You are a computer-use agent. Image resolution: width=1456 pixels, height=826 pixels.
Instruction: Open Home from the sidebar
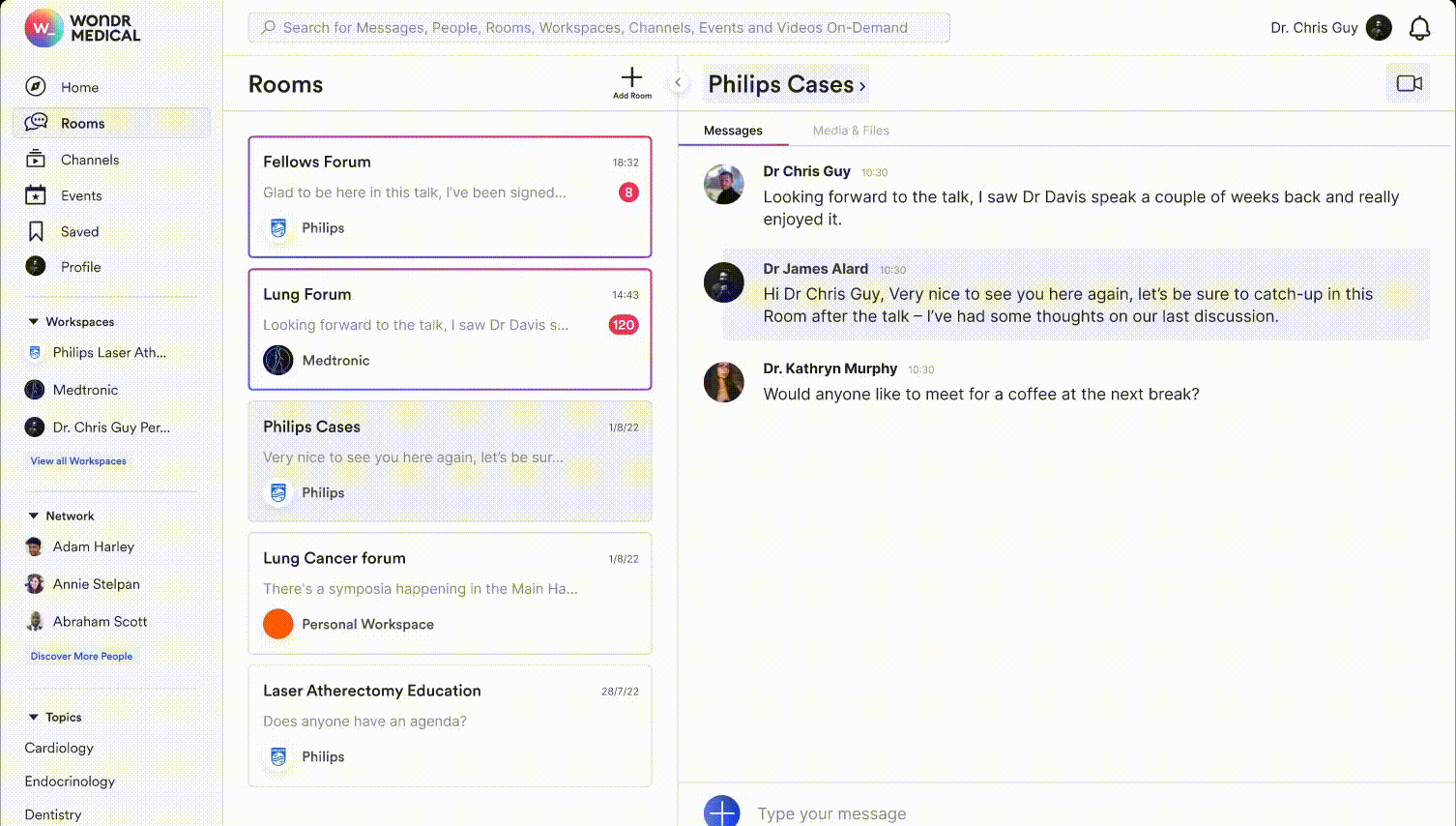click(x=79, y=87)
